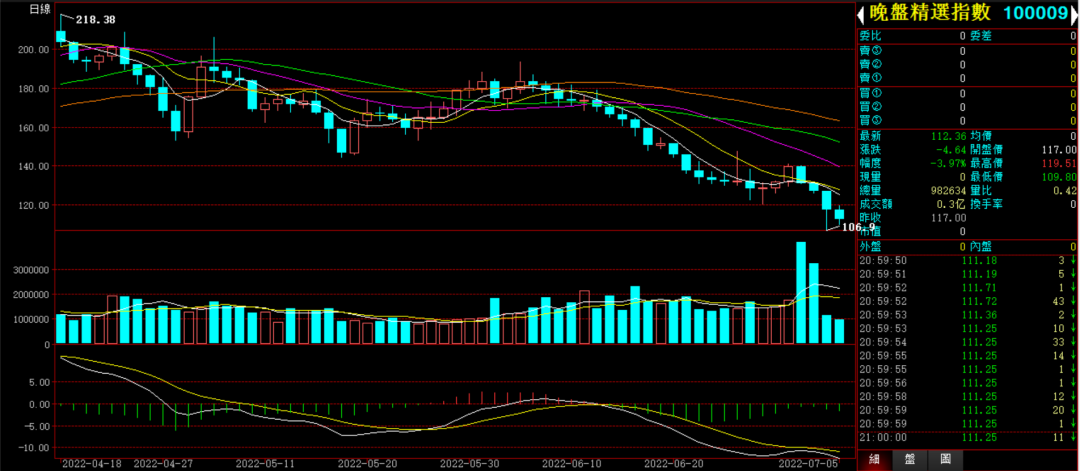
Task: Click the 2022-06-10 date label
Action: [572, 465]
